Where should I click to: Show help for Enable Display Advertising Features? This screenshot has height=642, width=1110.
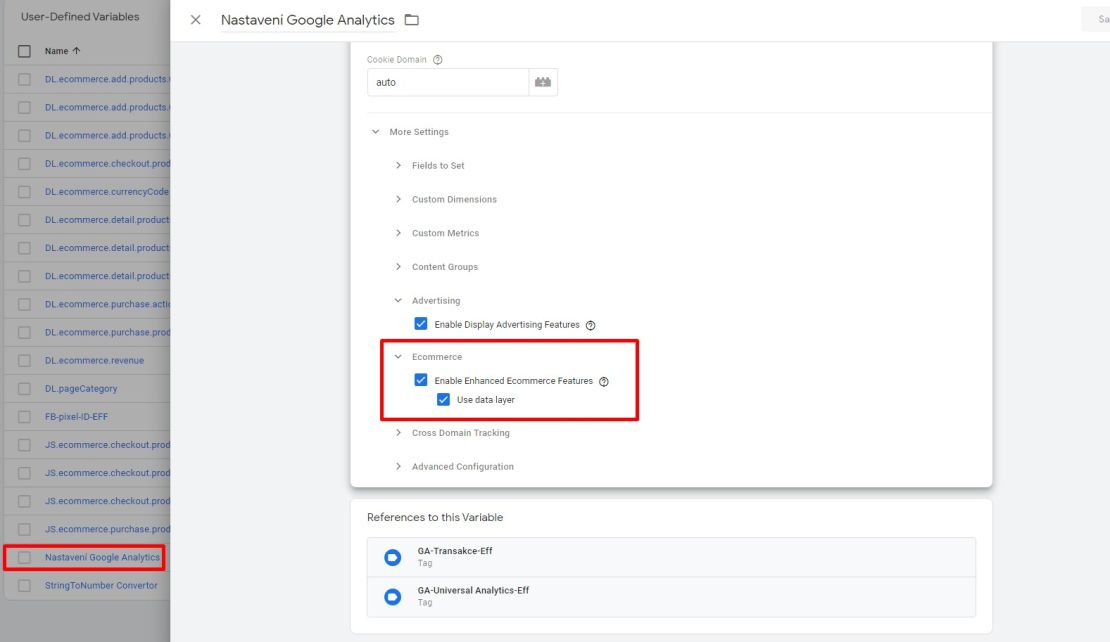[x=590, y=325]
